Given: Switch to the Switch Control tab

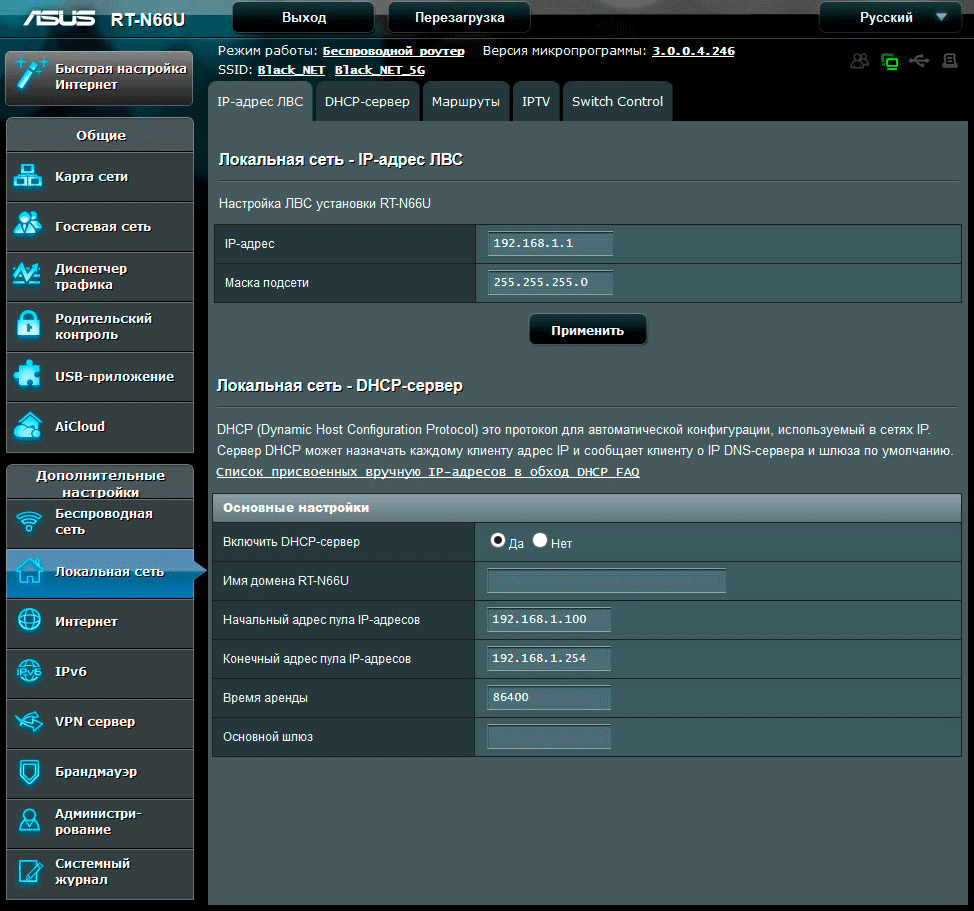Looking at the screenshot, I should click(x=617, y=101).
